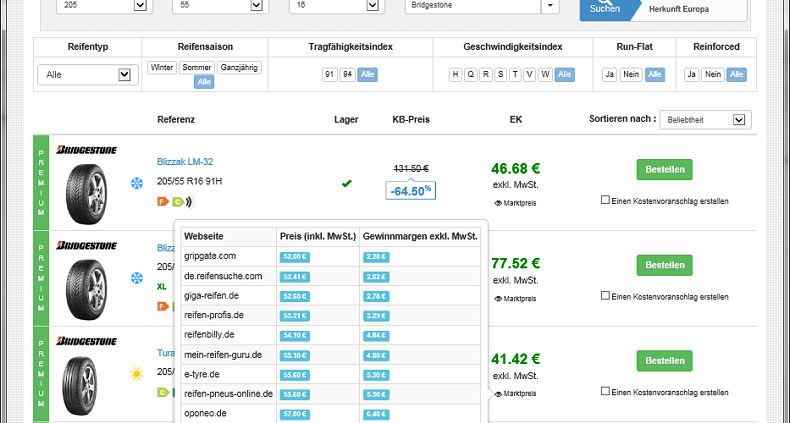Click the Bridgestone logo in the first row
Viewport: 790px width, 423px height.
point(87,150)
